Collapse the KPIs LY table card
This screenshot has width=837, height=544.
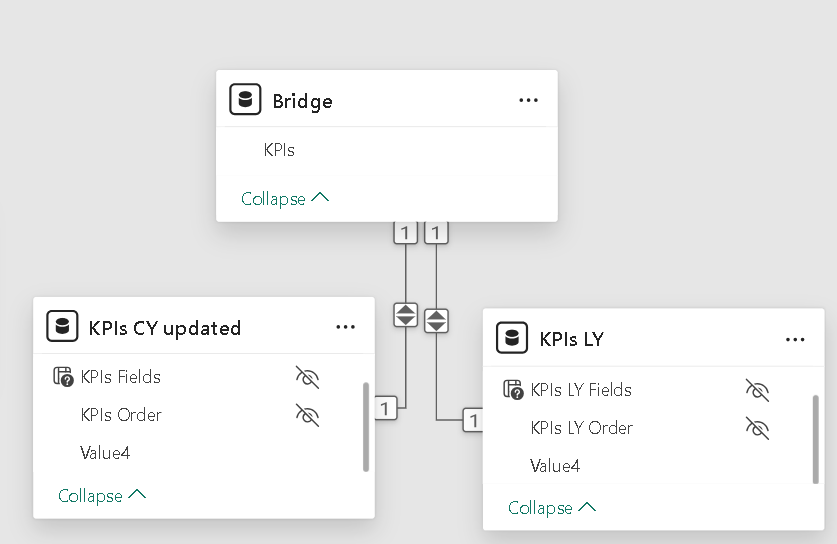click(552, 508)
